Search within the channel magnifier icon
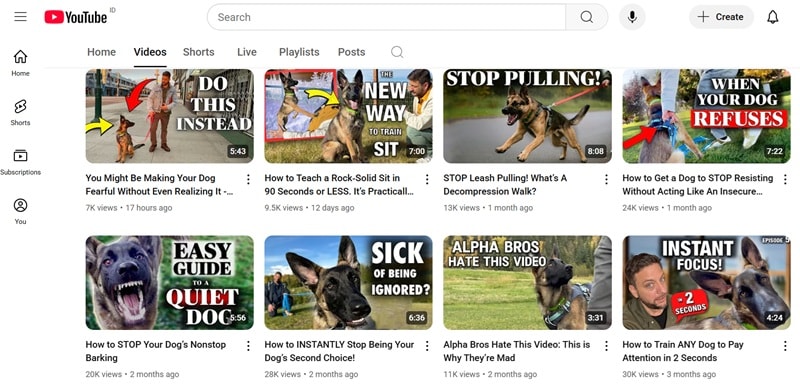Image resolution: width=800 pixels, height=386 pixels. point(397,52)
